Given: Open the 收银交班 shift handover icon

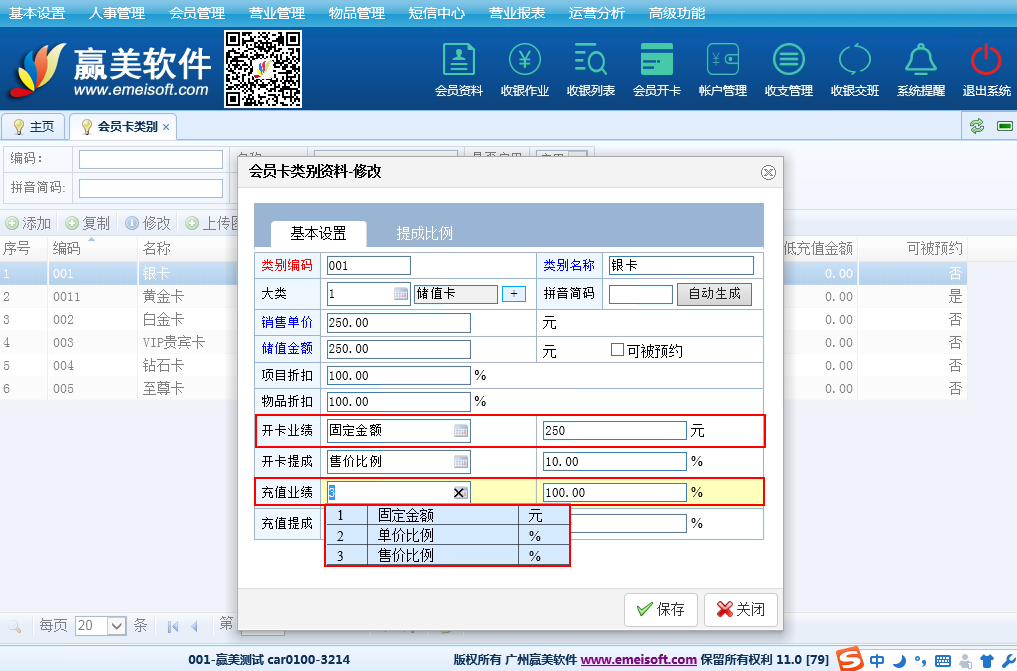Looking at the screenshot, I should point(855,68).
